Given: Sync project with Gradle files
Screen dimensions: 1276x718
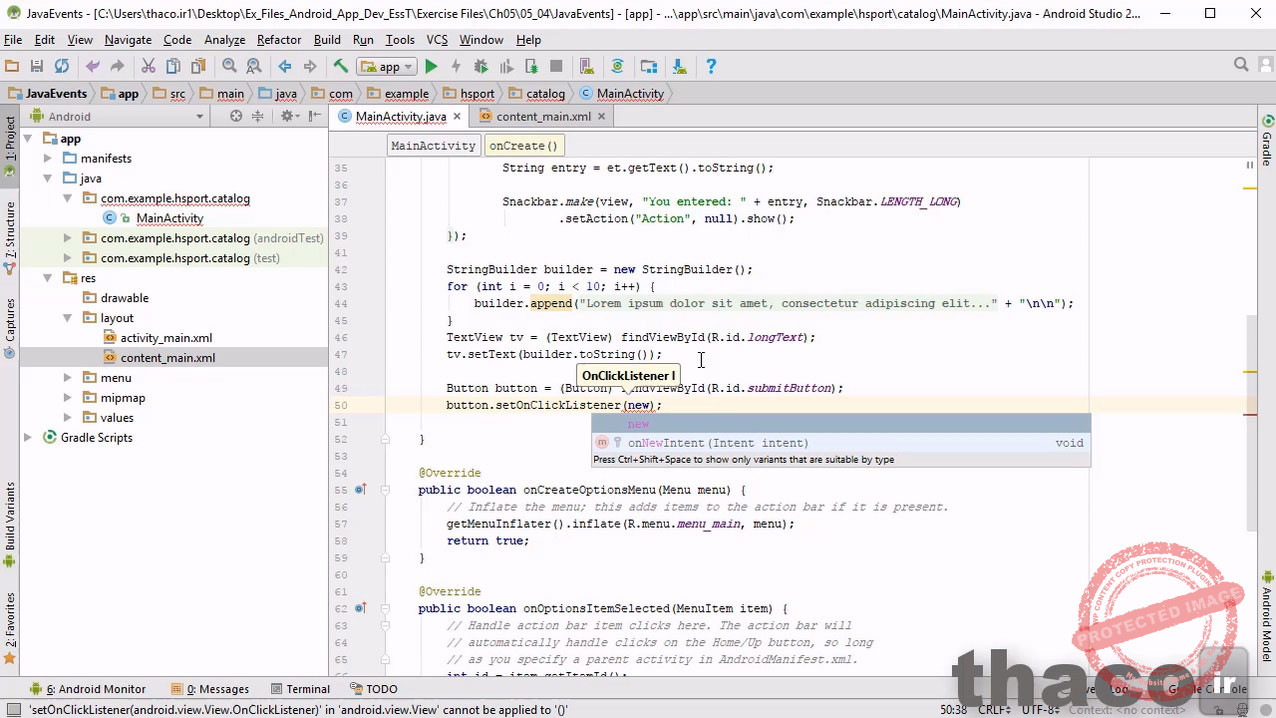Looking at the screenshot, I should tap(615, 66).
